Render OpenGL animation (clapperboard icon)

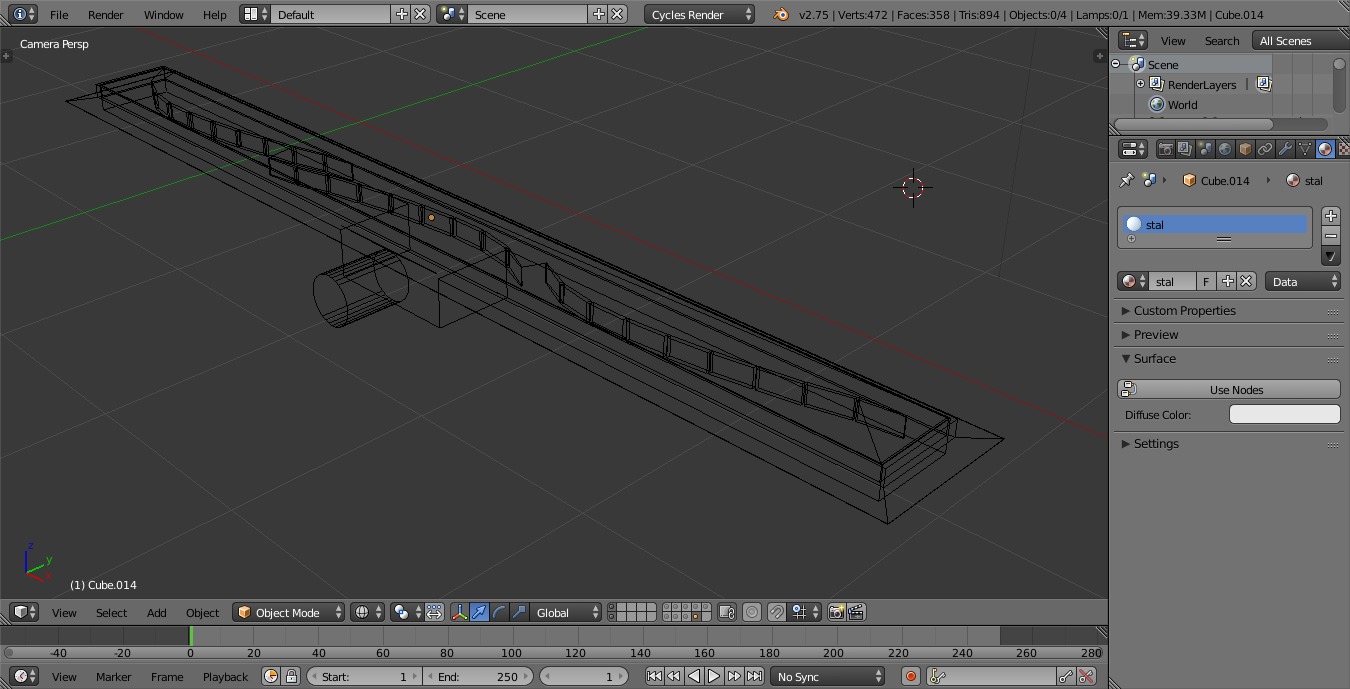[856, 613]
